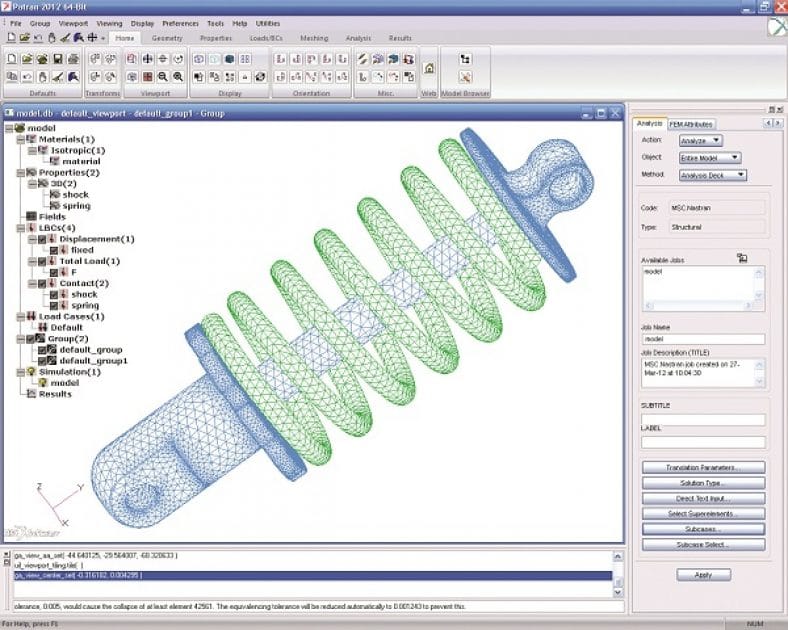Image resolution: width=788 pixels, height=630 pixels.
Task: Toggle the default_group checkbox
Action: pyautogui.click(x=43, y=350)
